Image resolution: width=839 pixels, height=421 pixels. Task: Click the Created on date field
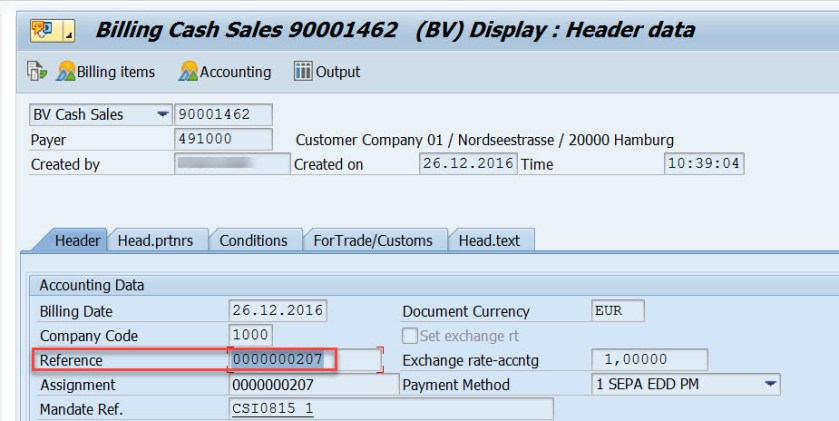tap(468, 164)
